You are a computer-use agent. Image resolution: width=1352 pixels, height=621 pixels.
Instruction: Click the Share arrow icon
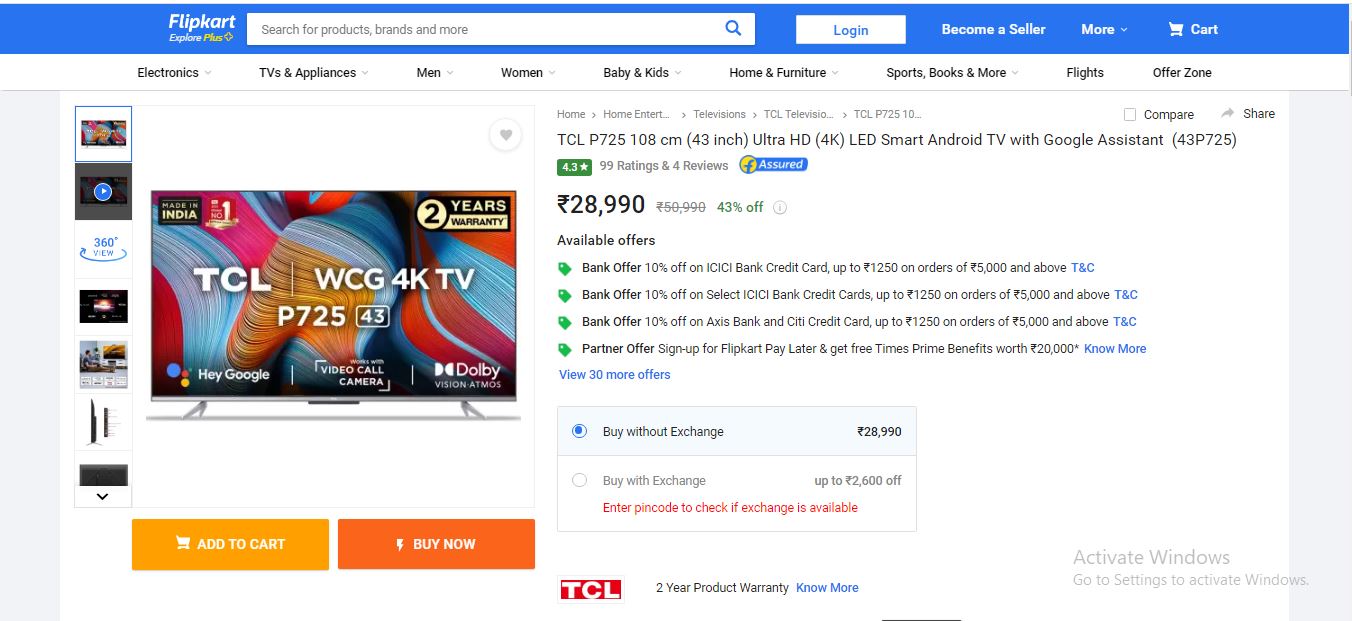coord(1228,113)
